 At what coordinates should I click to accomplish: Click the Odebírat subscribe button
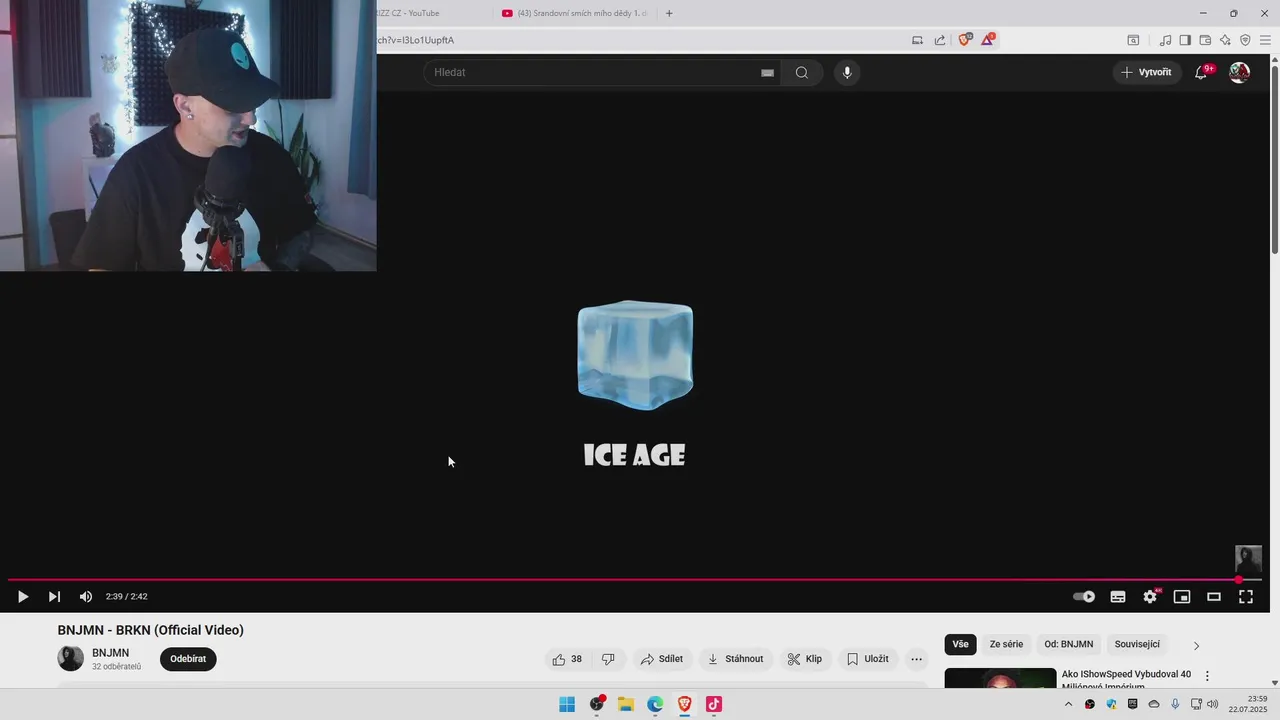188,659
